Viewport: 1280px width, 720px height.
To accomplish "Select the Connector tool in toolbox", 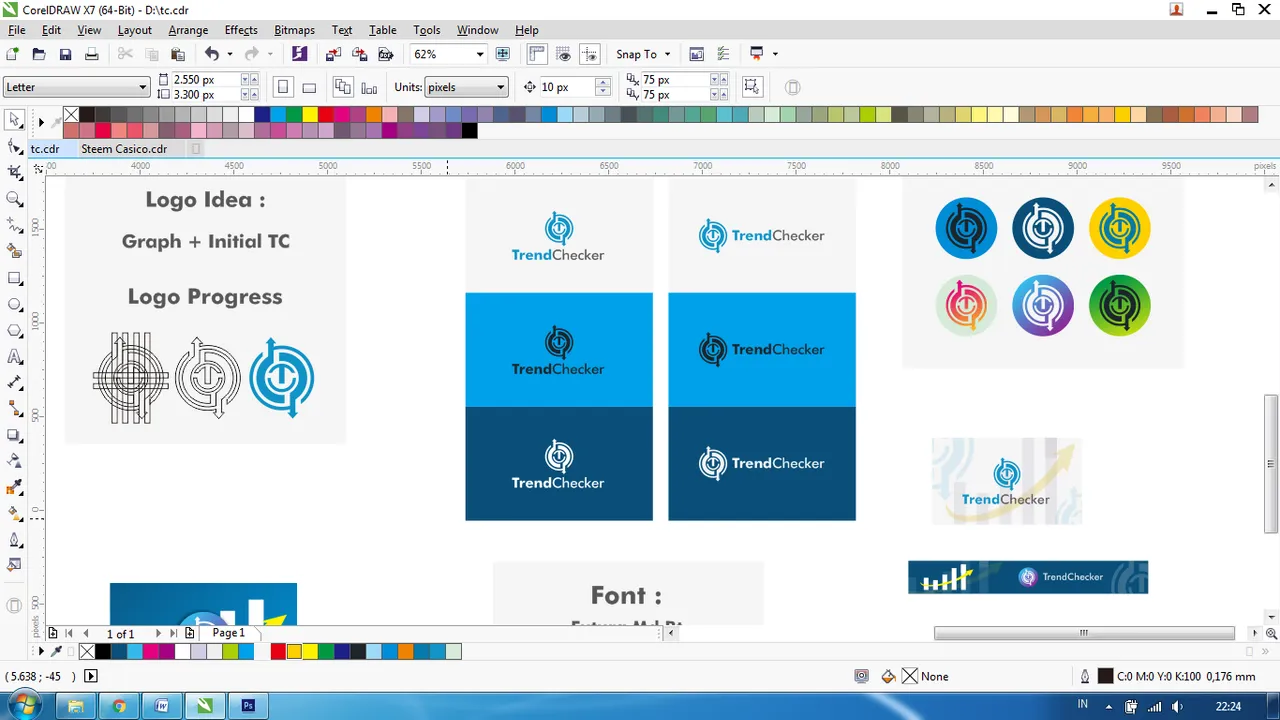I will point(14,409).
